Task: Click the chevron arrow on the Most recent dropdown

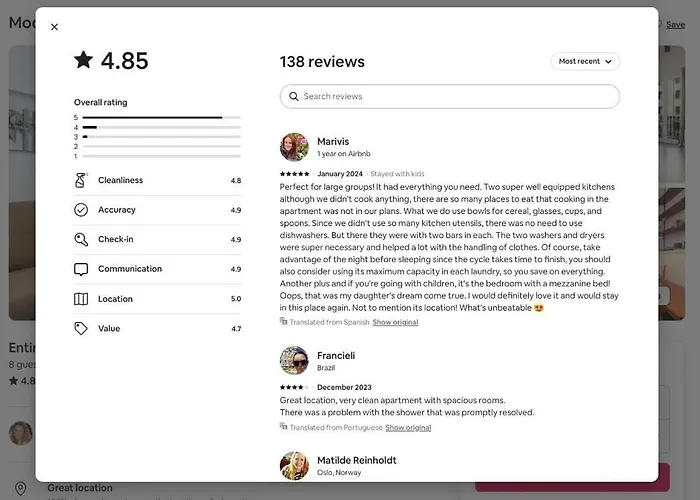Action: [608, 62]
